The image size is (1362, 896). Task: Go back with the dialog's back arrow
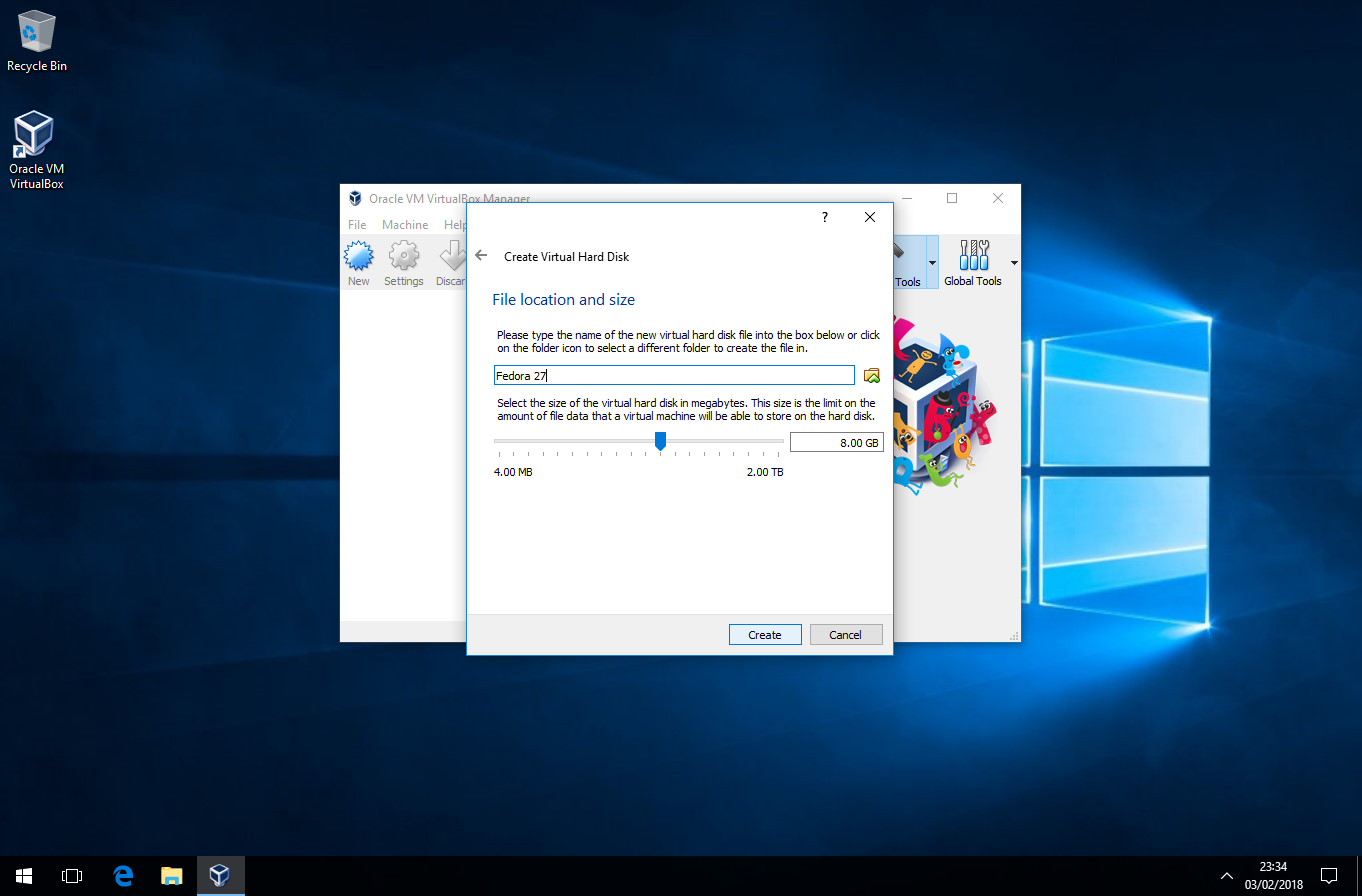[481, 256]
